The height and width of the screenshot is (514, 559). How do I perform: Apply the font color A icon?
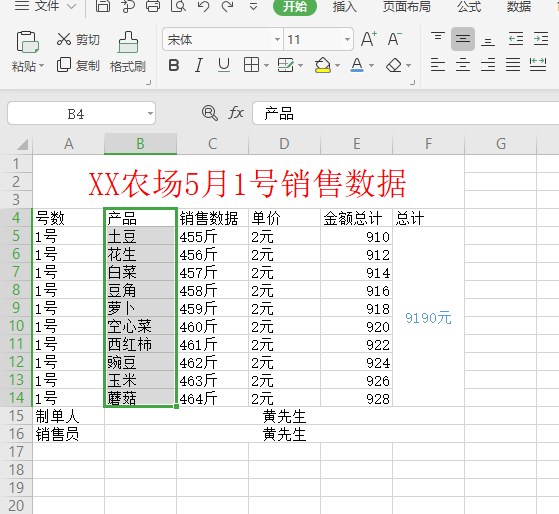point(357,65)
